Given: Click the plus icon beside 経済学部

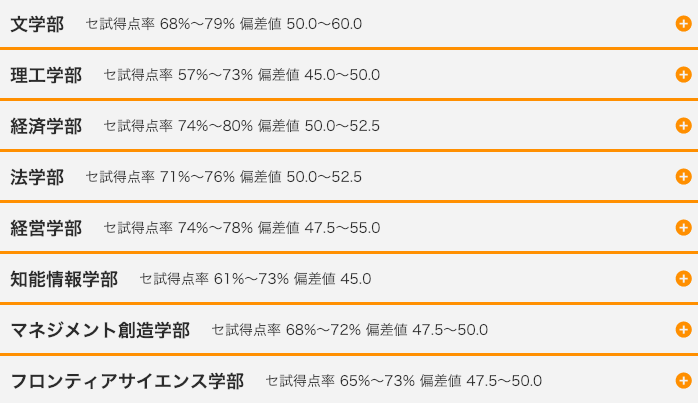Looking at the screenshot, I should [x=683, y=126].
